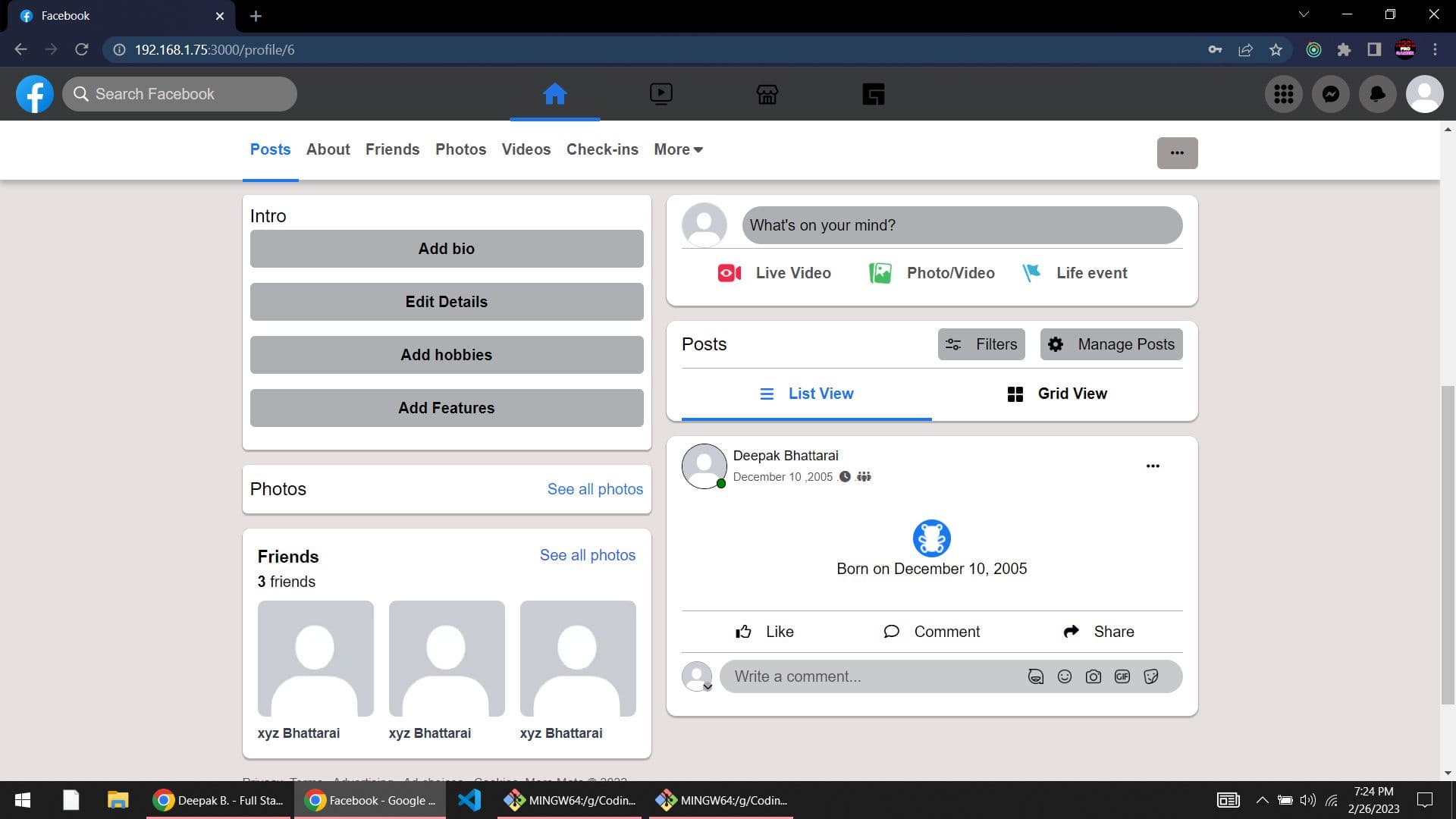1456x819 pixels.
Task: Click the Manage Posts button
Action: pos(1111,344)
